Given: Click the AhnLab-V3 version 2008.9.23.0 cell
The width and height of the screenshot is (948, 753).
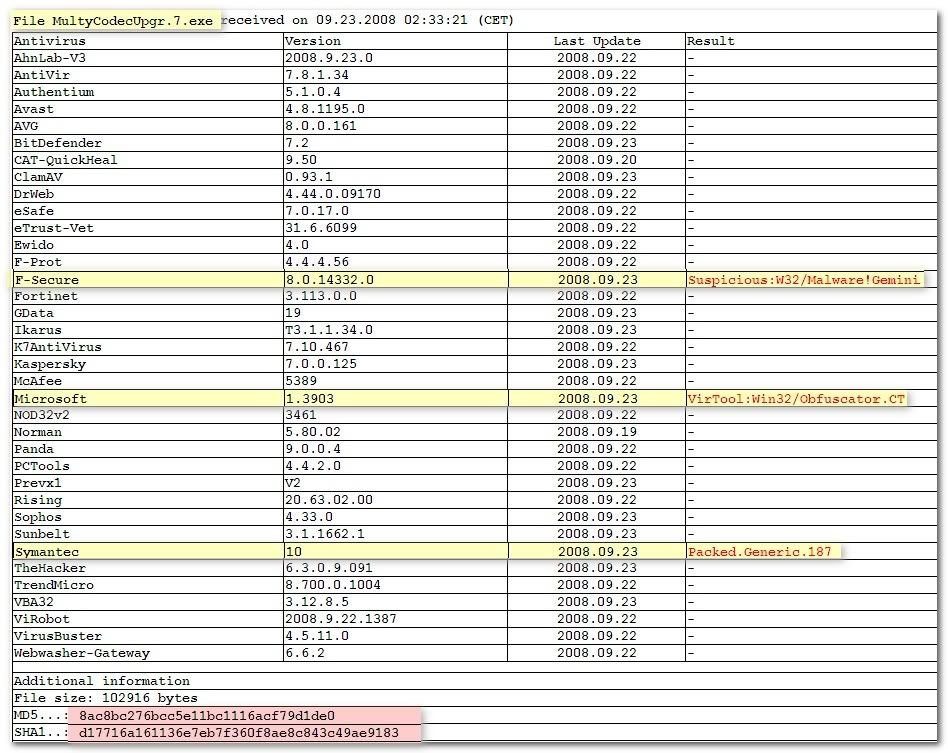Looking at the screenshot, I should click(x=328, y=58).
